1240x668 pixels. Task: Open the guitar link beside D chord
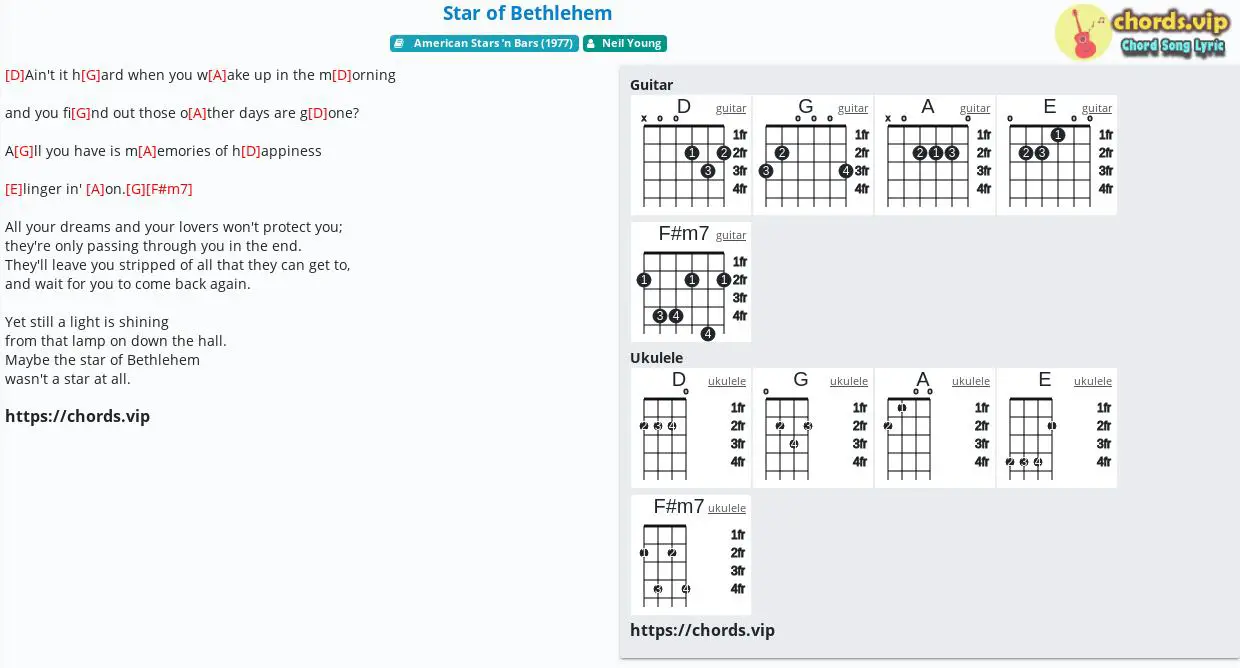coord(731,108)
